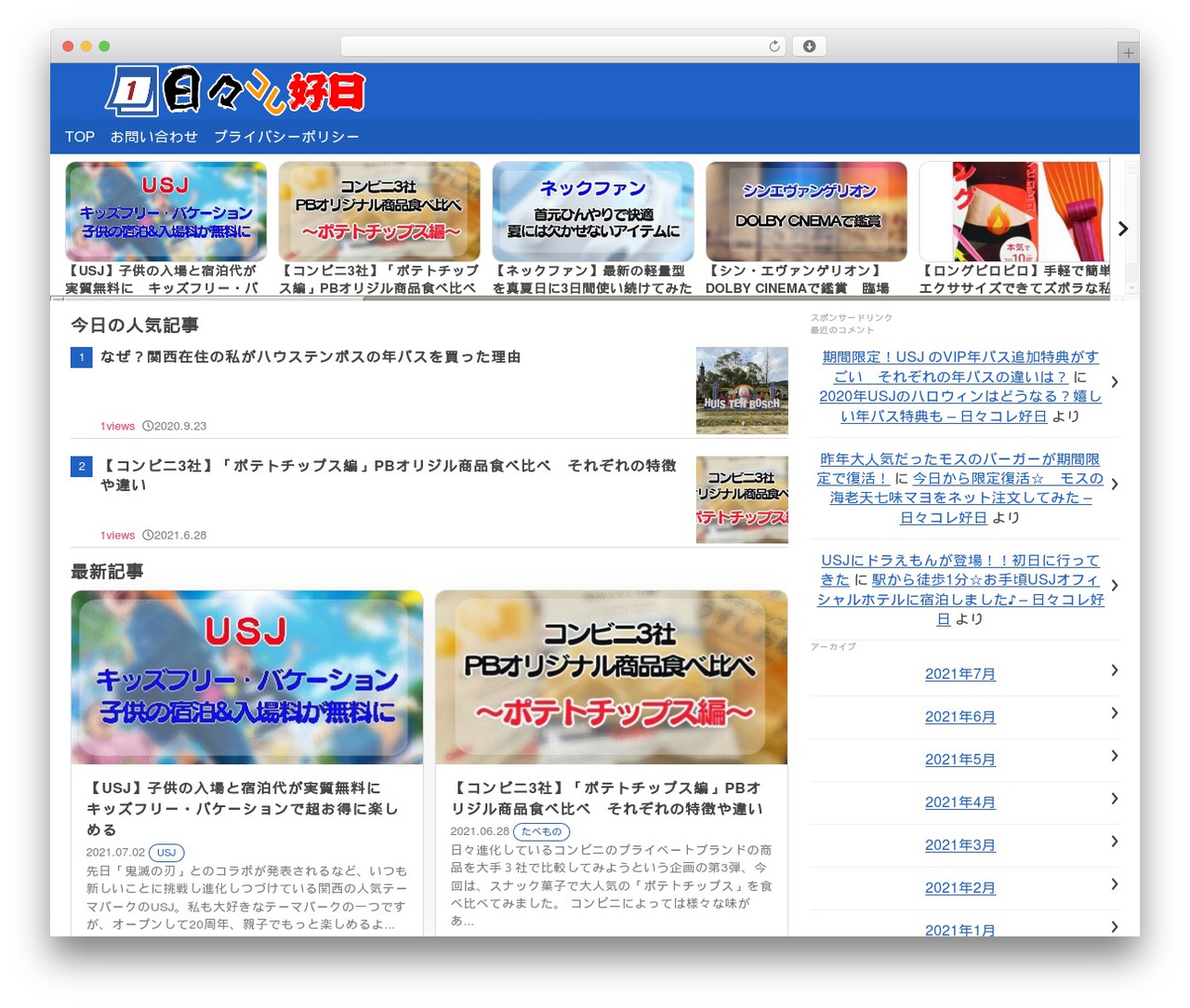Click date 2021.6.28 under second popular article

point(180,536)
